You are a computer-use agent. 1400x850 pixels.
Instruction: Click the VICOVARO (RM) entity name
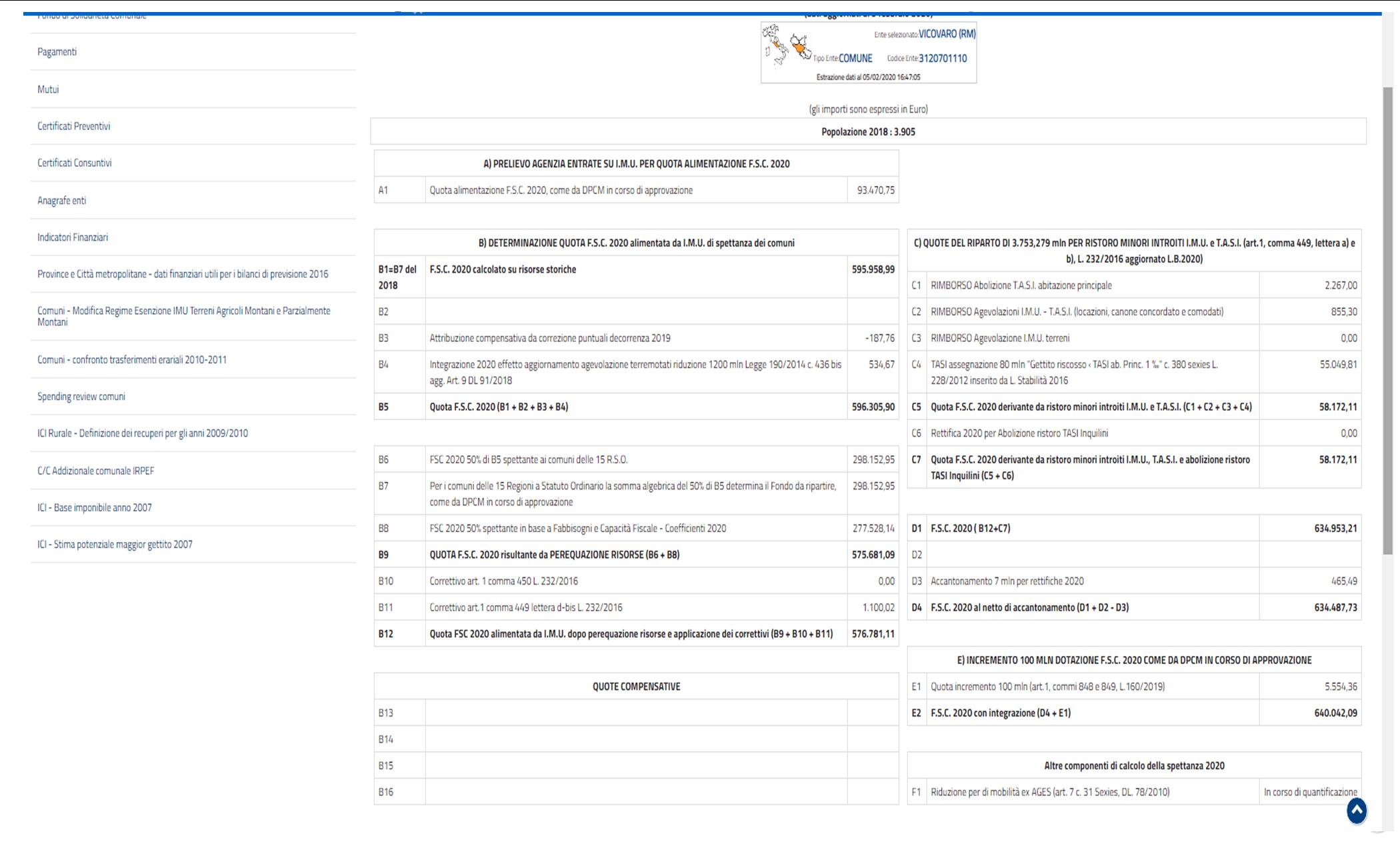[947, 34]
